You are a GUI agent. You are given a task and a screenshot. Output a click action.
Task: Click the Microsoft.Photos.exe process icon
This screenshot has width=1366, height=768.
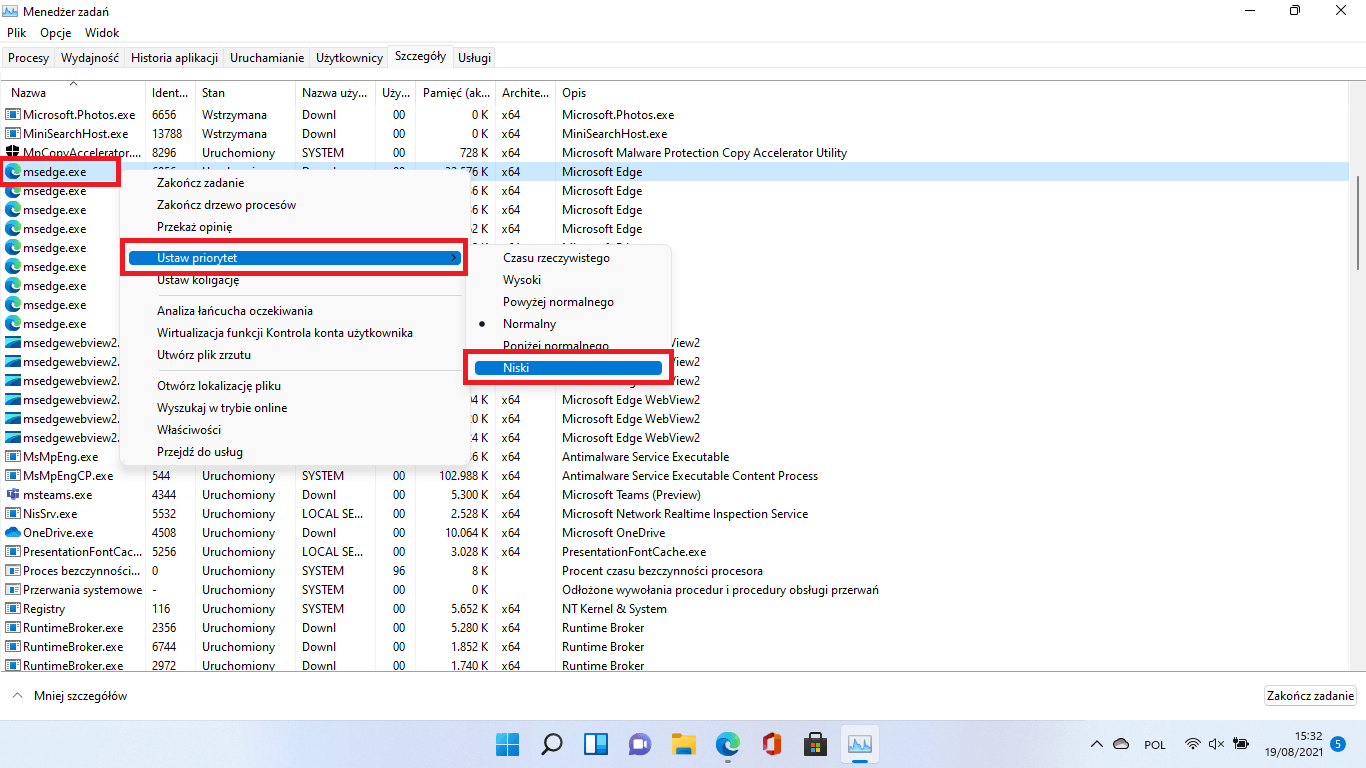tap(13, 115)
